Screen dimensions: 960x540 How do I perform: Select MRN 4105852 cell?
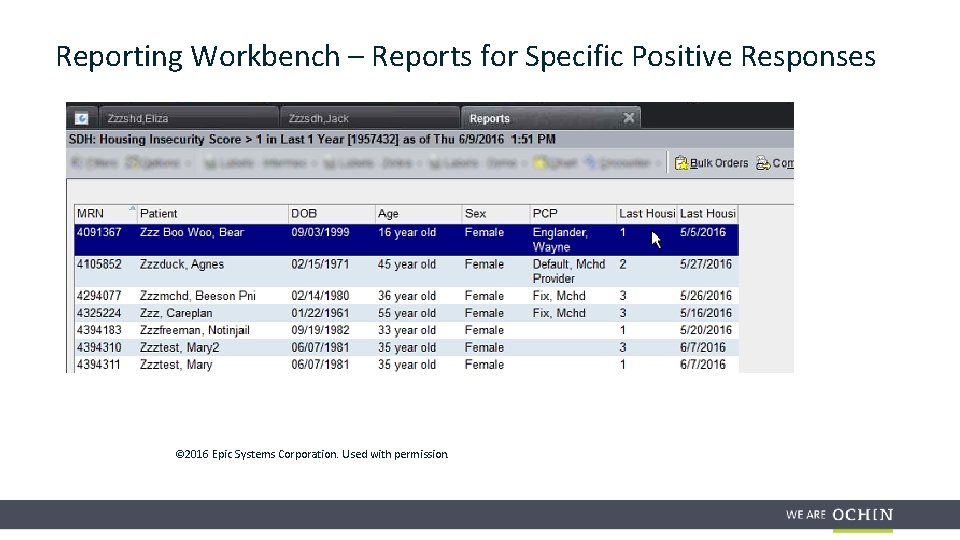click(99, 264)
